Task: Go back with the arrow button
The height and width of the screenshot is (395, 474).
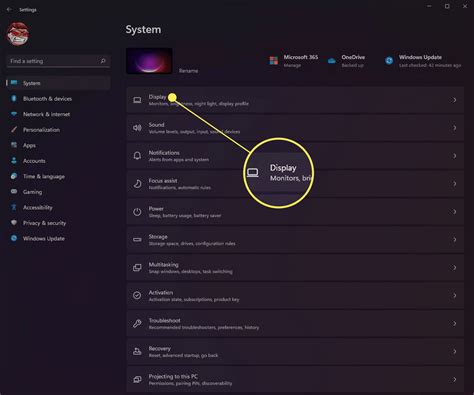Action: [9, 10]
